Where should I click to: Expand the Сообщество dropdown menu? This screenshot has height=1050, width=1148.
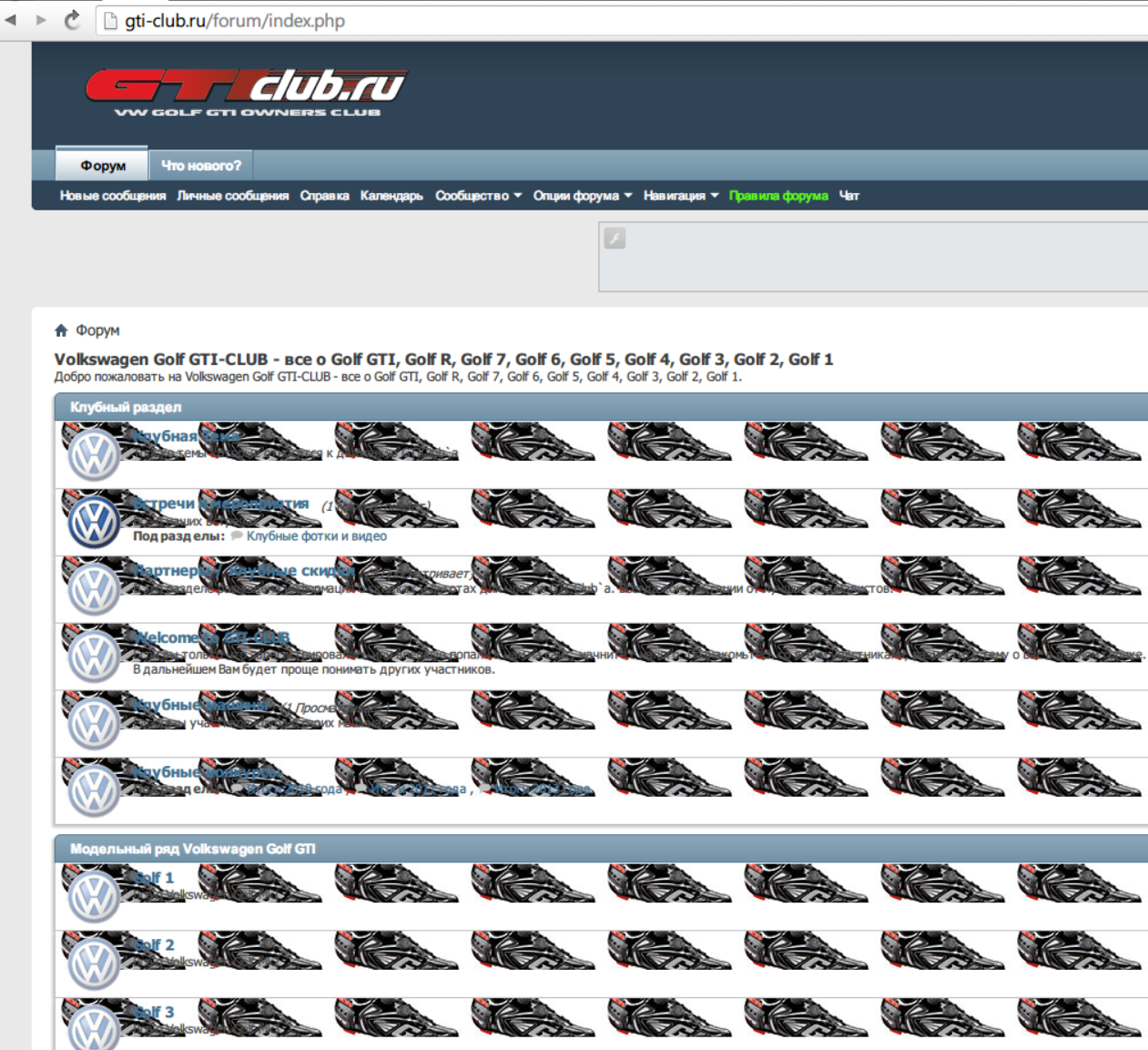[x=478, y=196]
